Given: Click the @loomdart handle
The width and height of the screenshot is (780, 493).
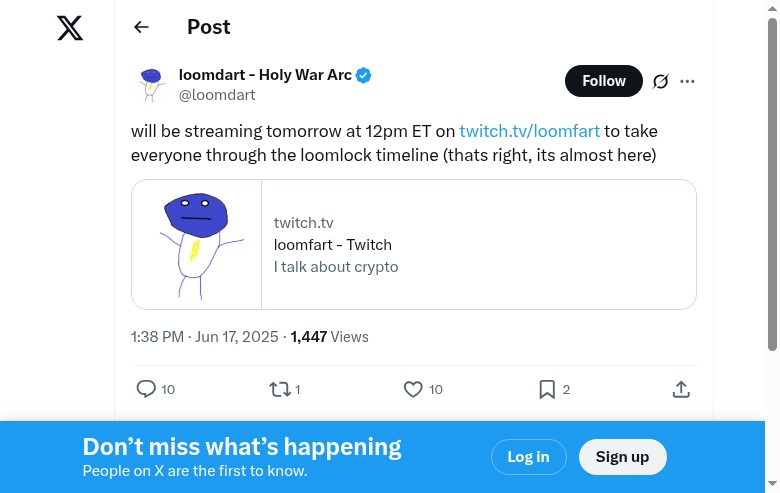Looking at the screenshot, I should (x=217, y=95).
